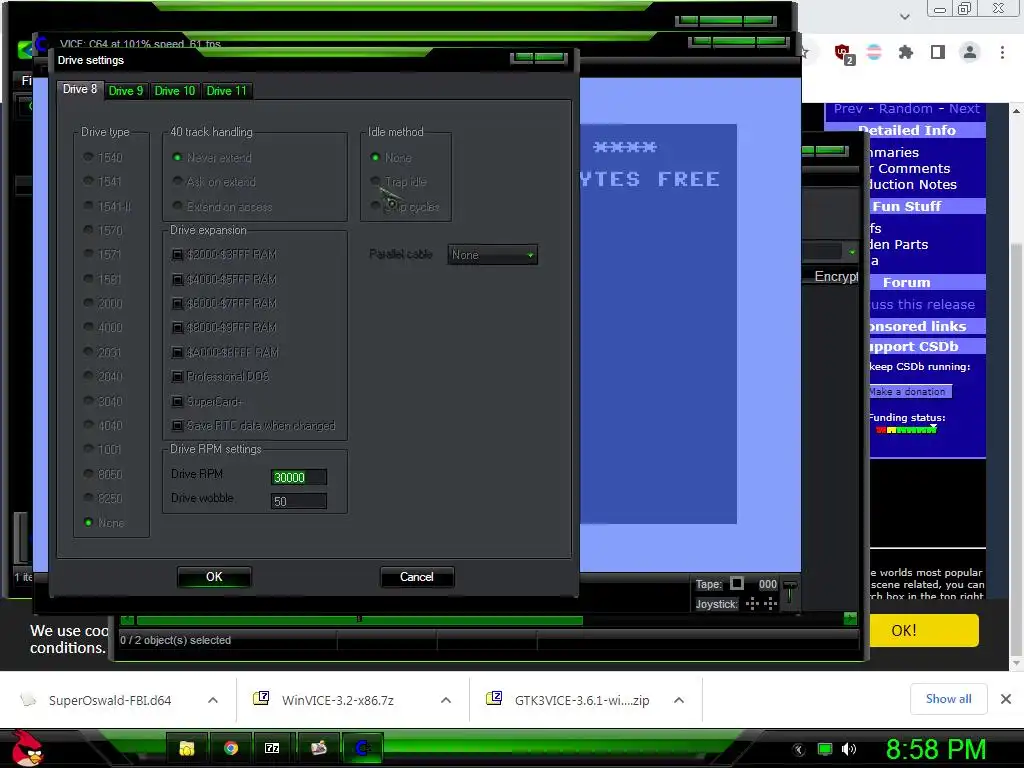Enable $6000-$7FFF RAM expansion
This screenshot has height=768, width=1024.
click(x=224, y=304)
